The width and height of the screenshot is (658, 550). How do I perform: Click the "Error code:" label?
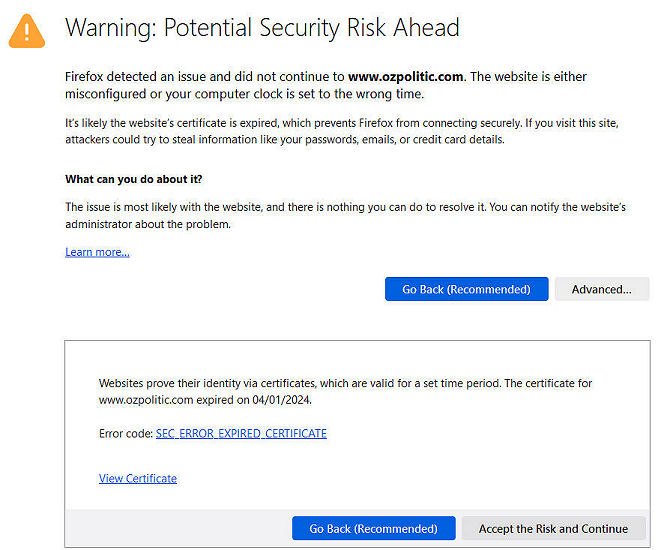click(x=126, y=433)
